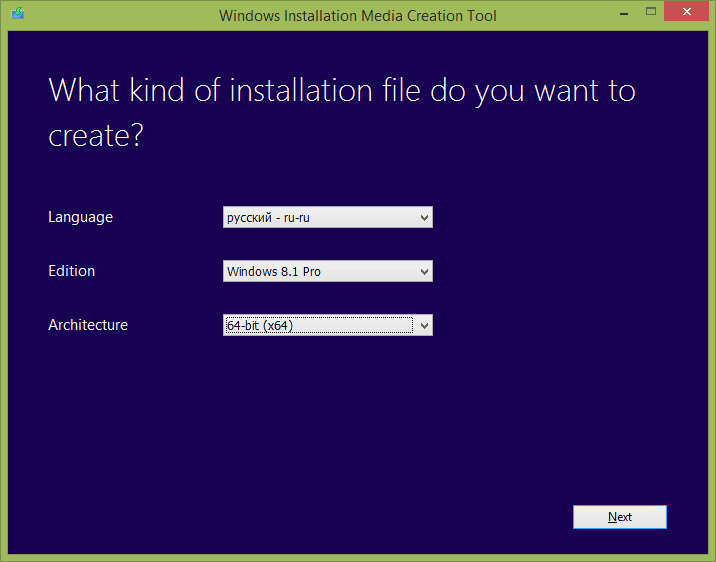The width and height of the screenshot is (716, 562).
Task: Click the 'What kind of installation file' heading
Action: [x=342, y=112]
